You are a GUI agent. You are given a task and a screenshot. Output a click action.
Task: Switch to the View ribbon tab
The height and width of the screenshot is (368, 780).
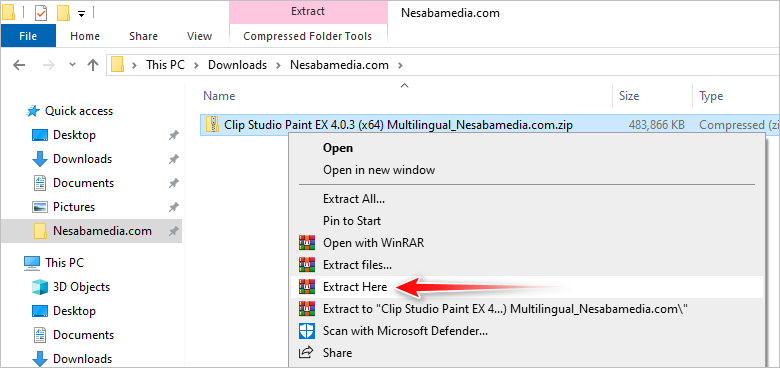pos(199,36)
